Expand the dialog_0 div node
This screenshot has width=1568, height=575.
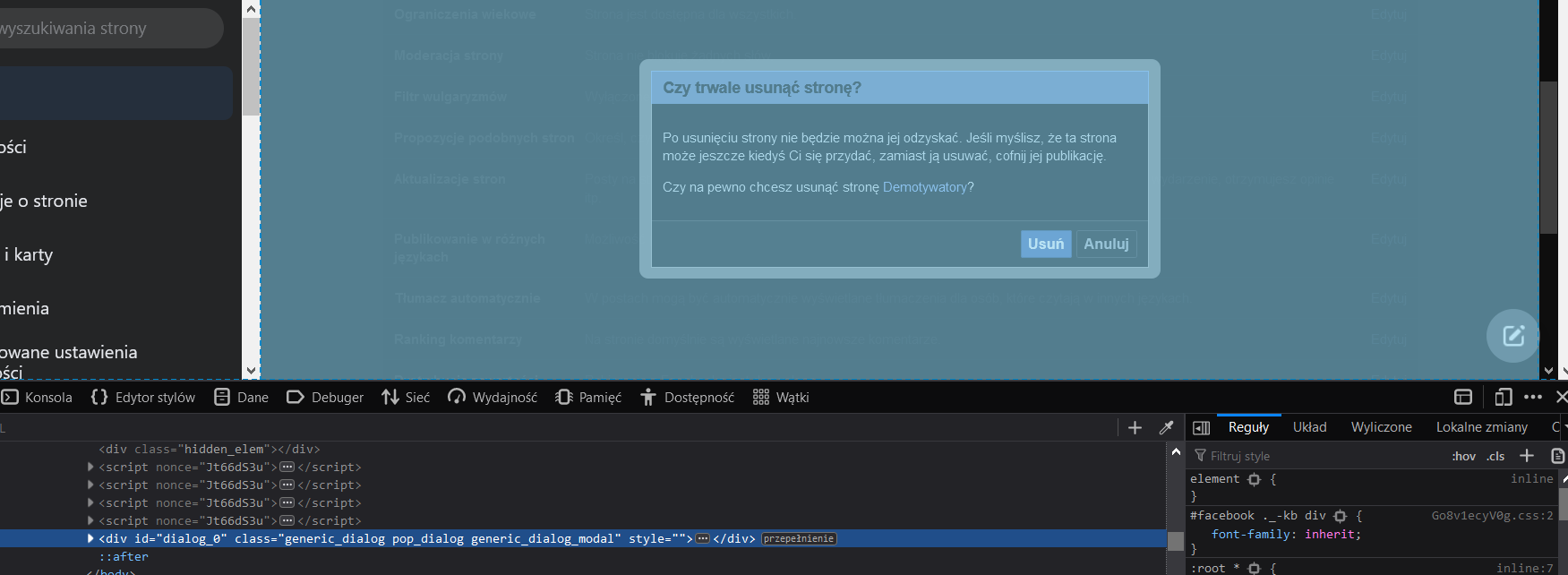pyautogui.click(x=90, y=538)
